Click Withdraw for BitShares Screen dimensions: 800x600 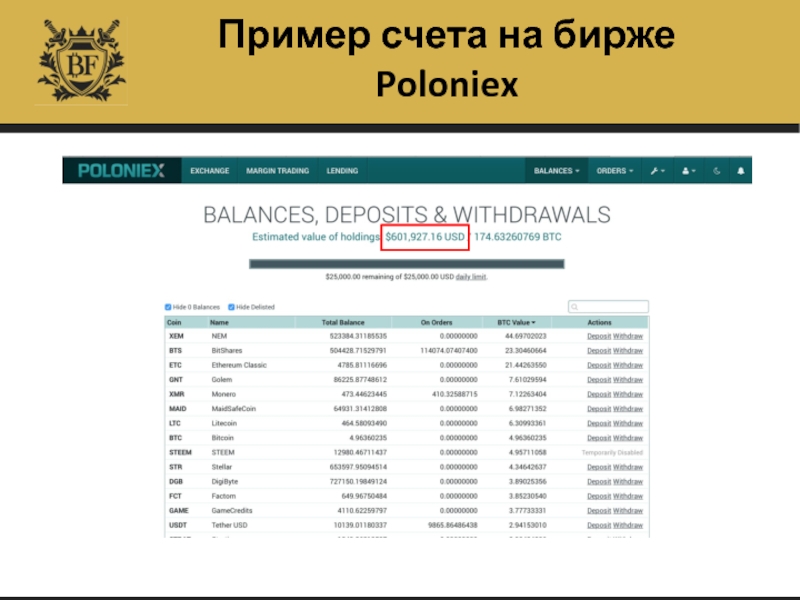[628, 351]
